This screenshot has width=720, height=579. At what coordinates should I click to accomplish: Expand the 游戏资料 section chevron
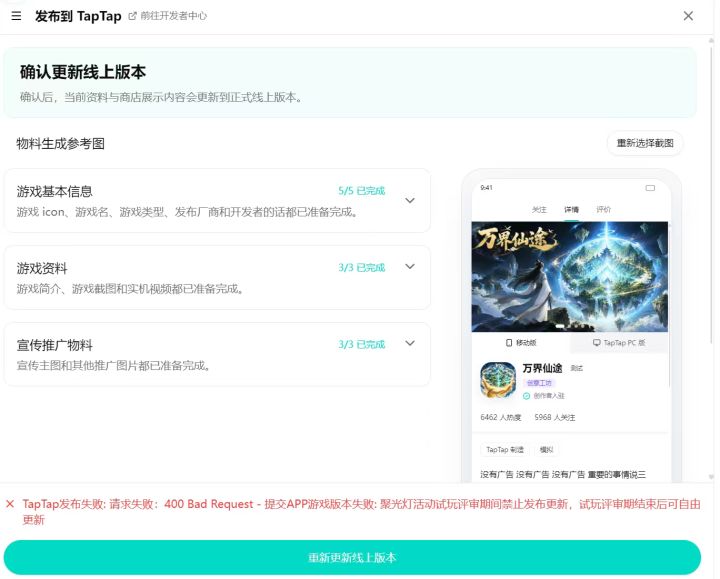click(x=410, y=266)
